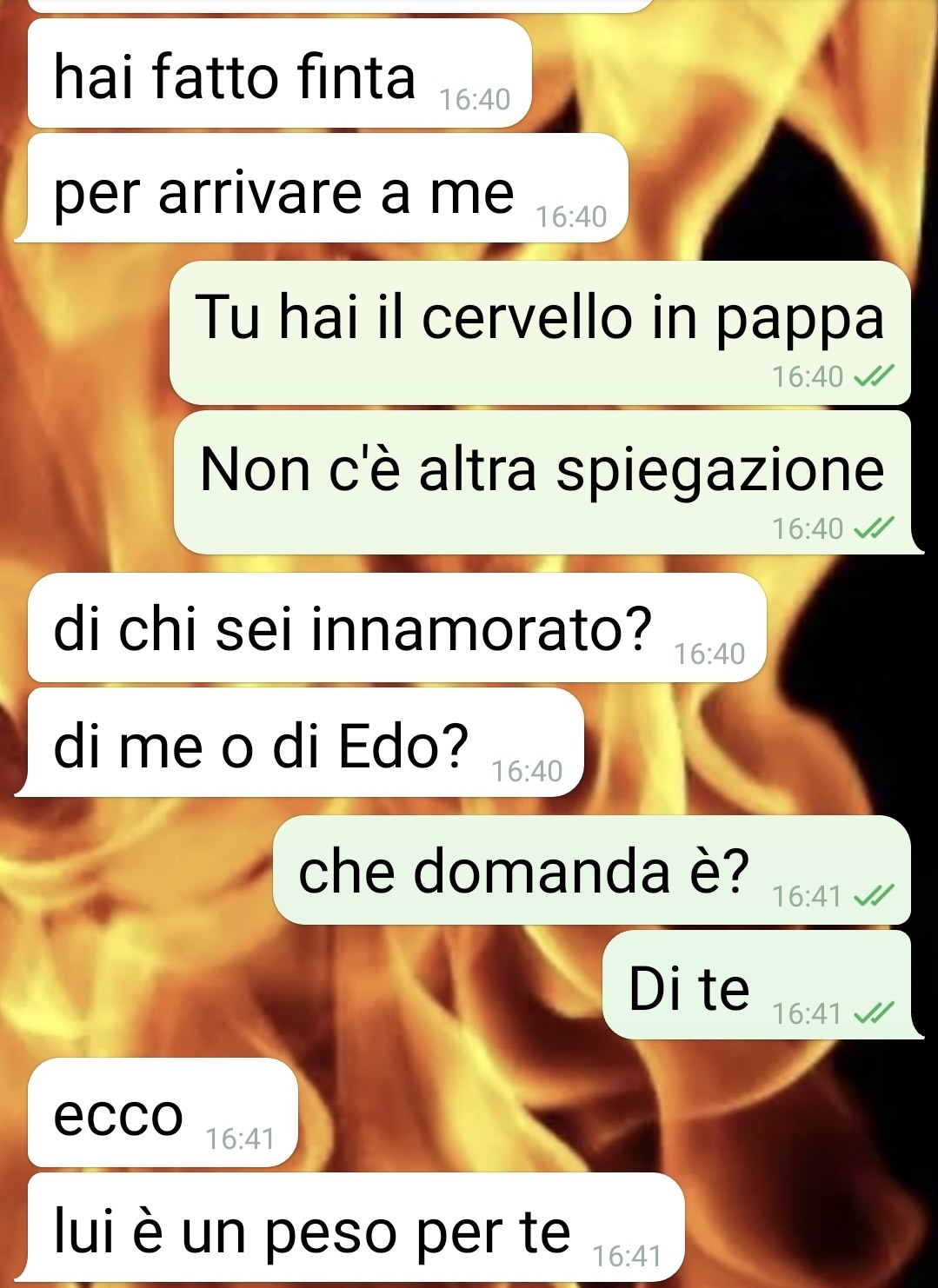
Task: Tap the double checkmarks on 'Non c'è altra spiegazione'
Action: coord(874,528)
